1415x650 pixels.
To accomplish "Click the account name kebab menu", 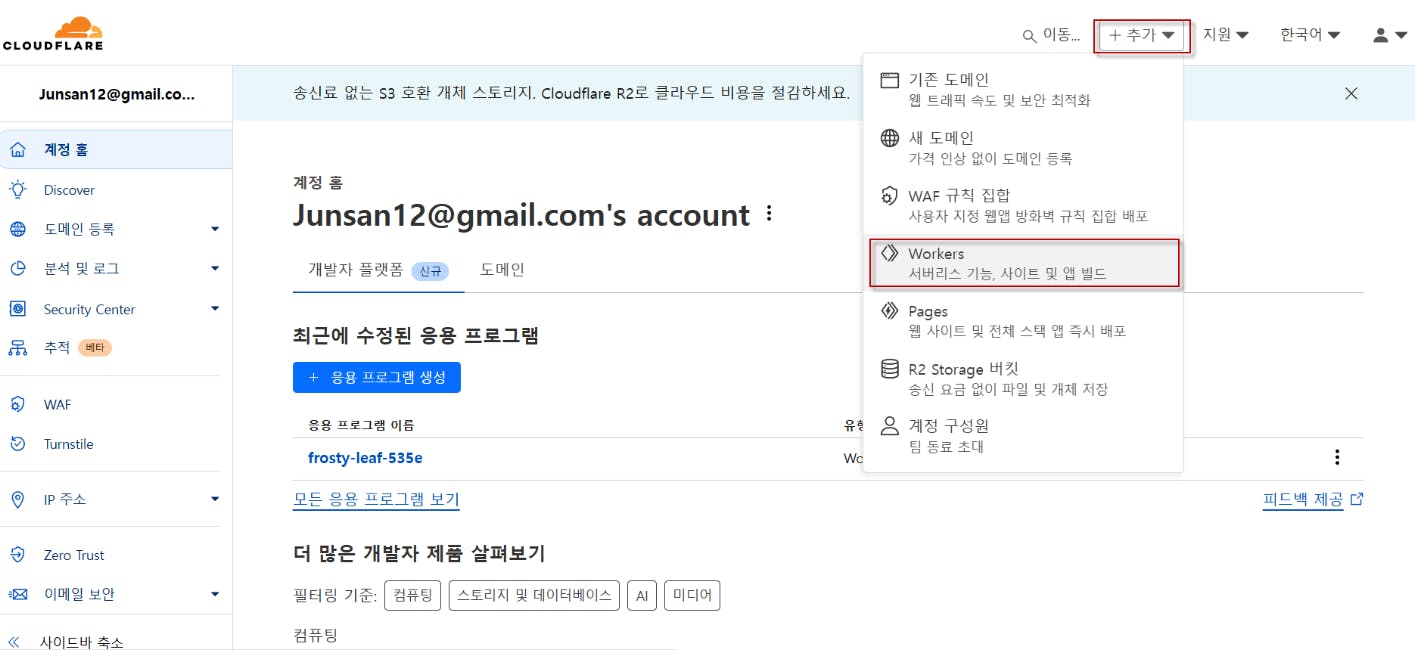I will coord(768,213).
